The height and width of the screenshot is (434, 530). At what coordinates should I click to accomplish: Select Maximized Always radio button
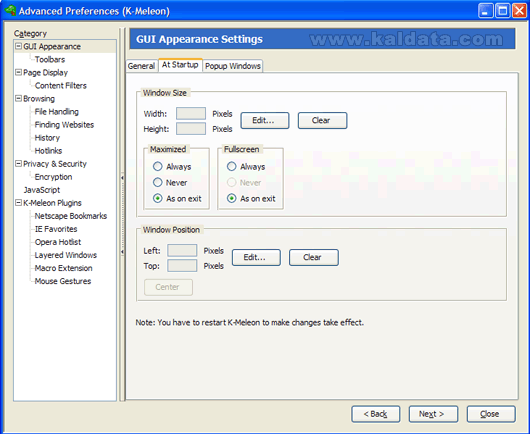pos(158,166)
